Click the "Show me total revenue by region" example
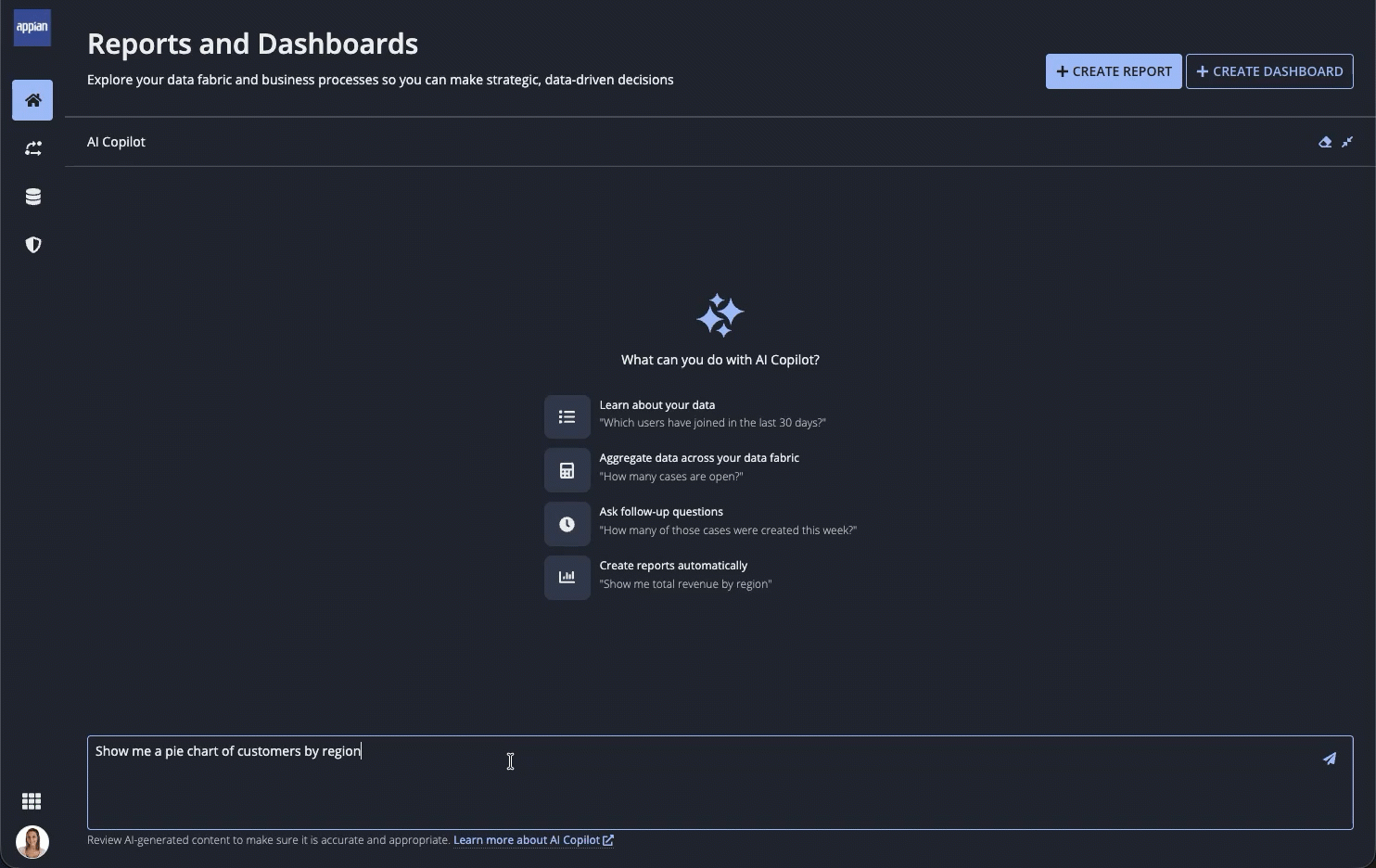Viewport: 1376px width, 868px height. 686,584
